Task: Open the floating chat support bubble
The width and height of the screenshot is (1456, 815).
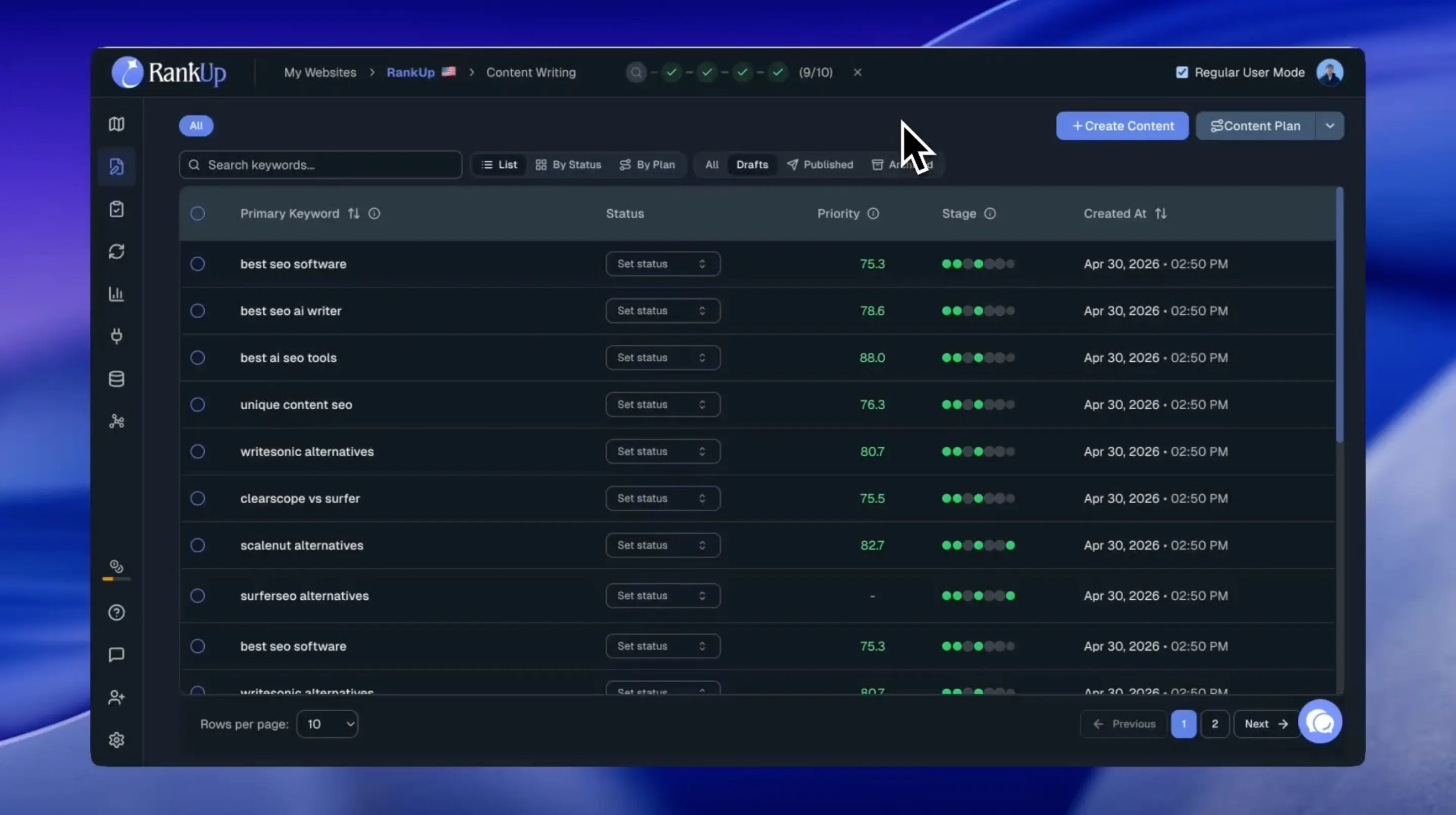Action: click(x=1321, y=722)
